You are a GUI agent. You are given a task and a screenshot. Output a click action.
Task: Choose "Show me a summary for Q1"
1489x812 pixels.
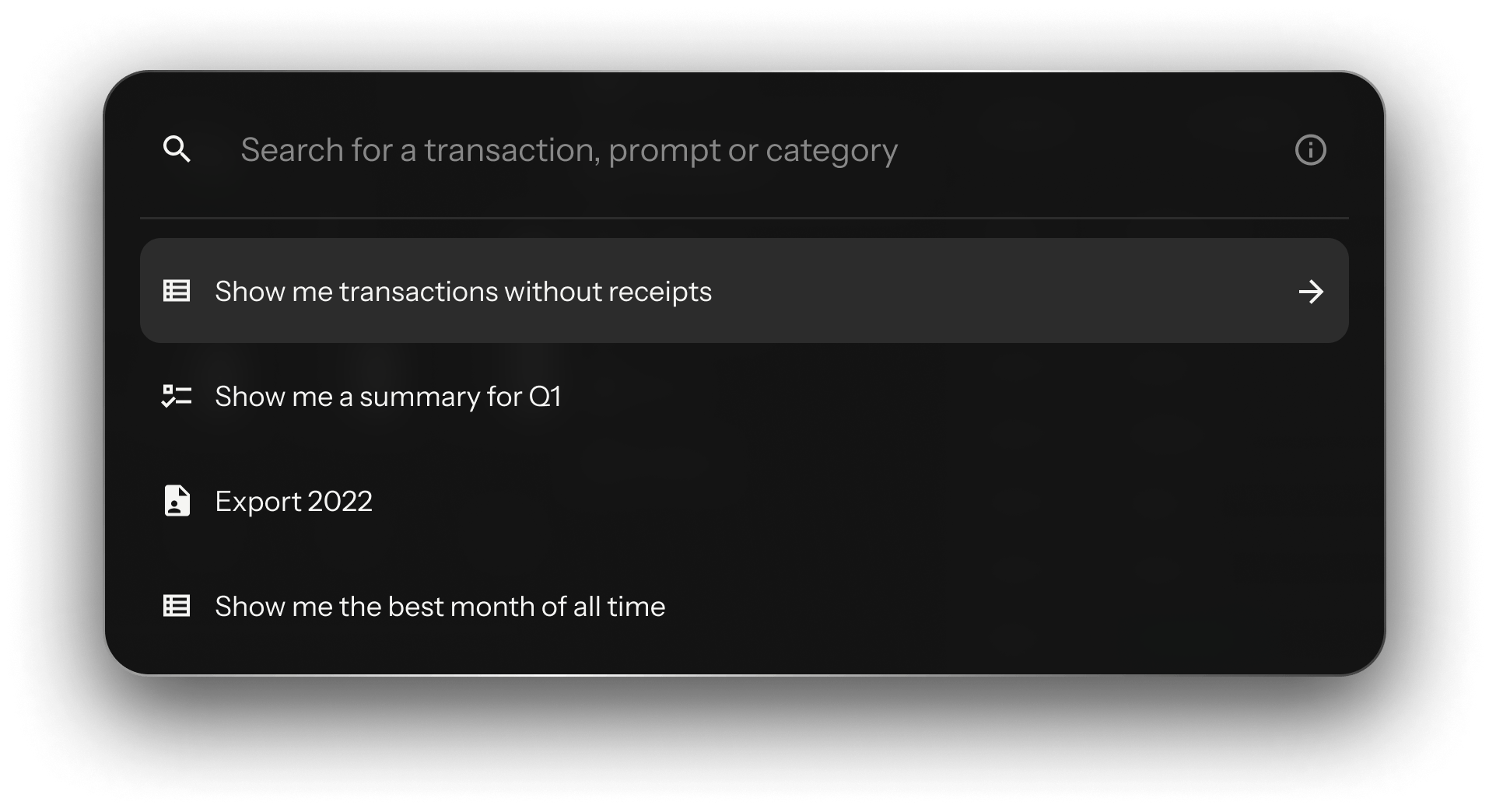tap(387, 397)
